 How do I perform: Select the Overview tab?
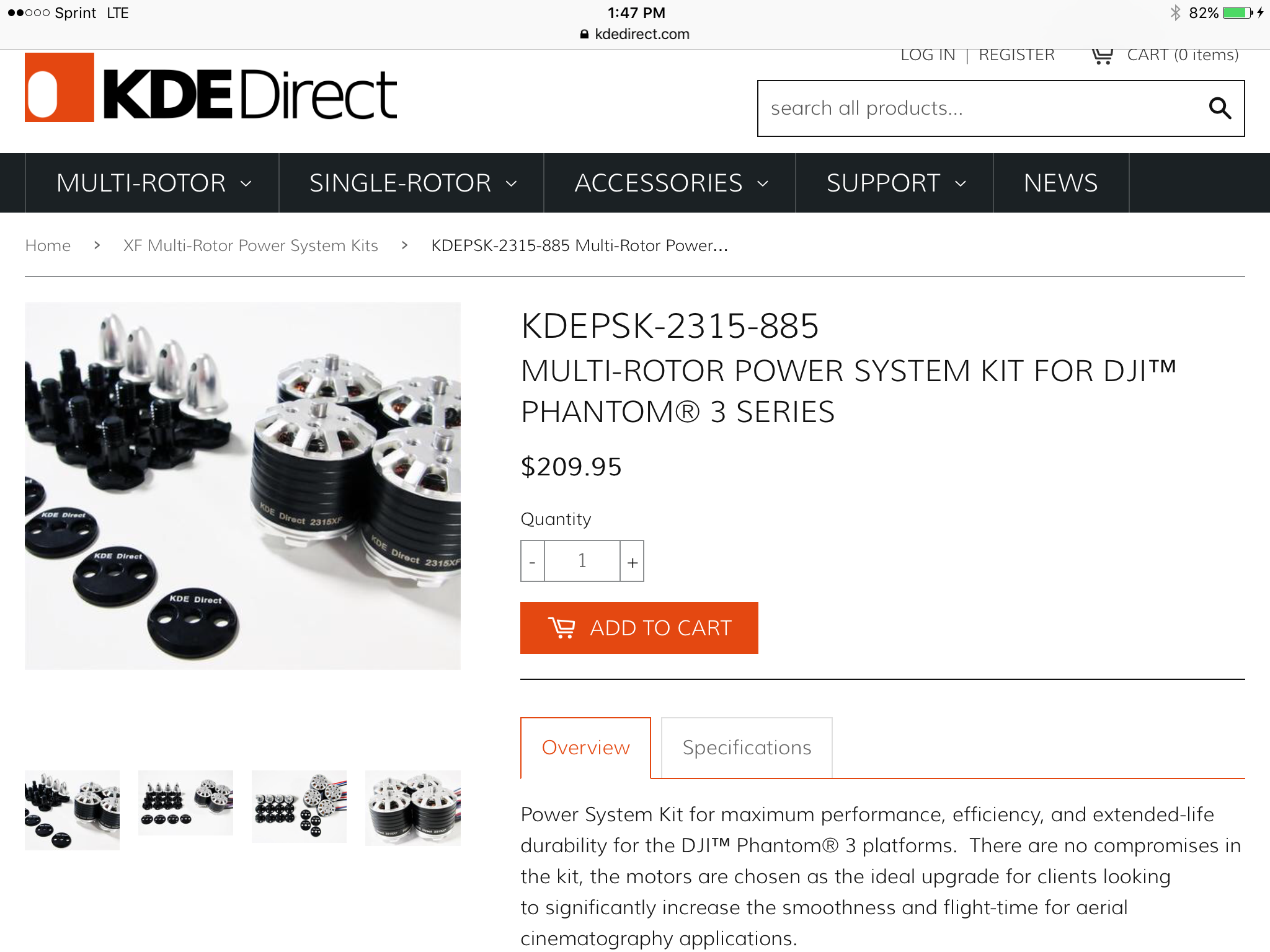pyautogui.click(x=585, y=747)
